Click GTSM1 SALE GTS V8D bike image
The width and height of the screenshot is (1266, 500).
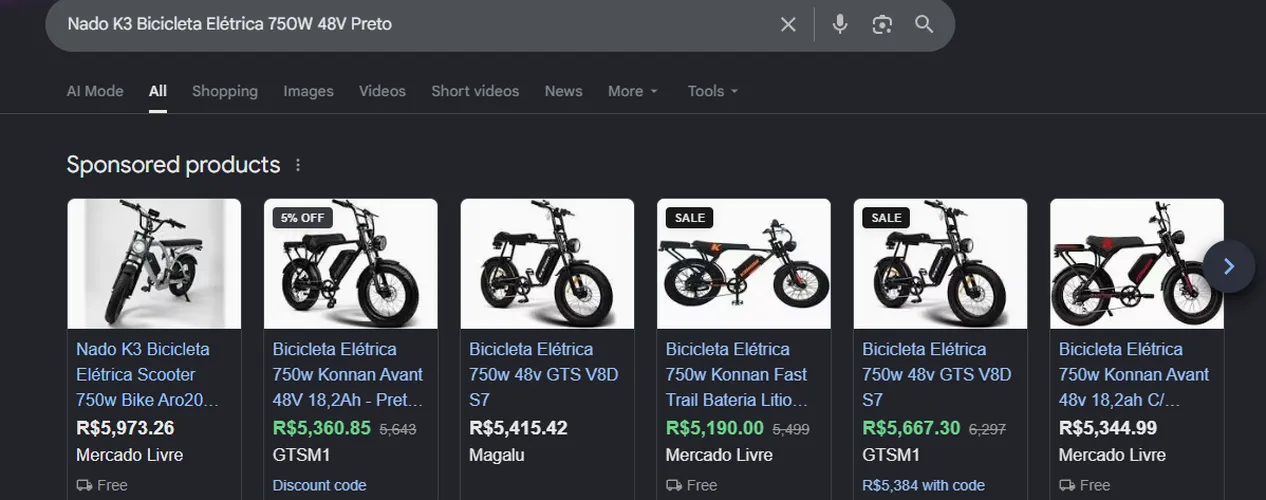[x=940, y=264]
